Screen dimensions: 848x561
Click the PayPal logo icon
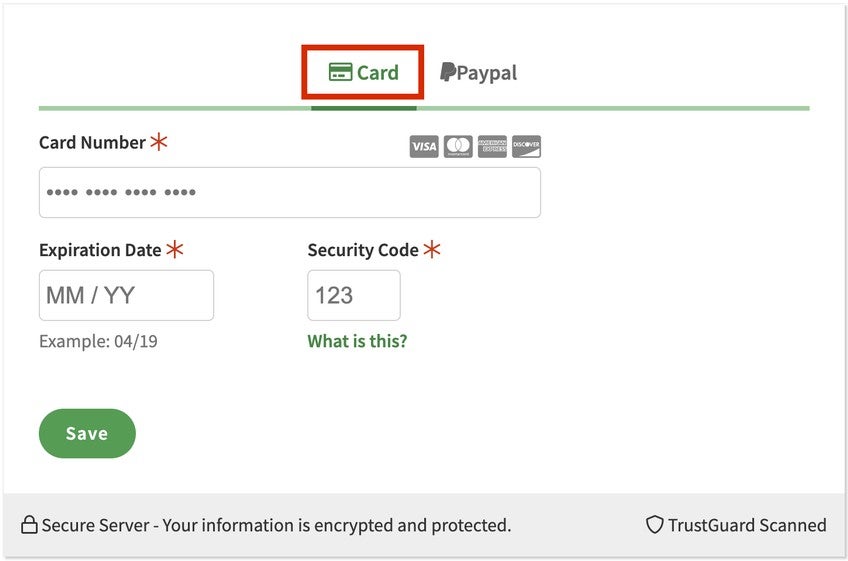point(448,72)
